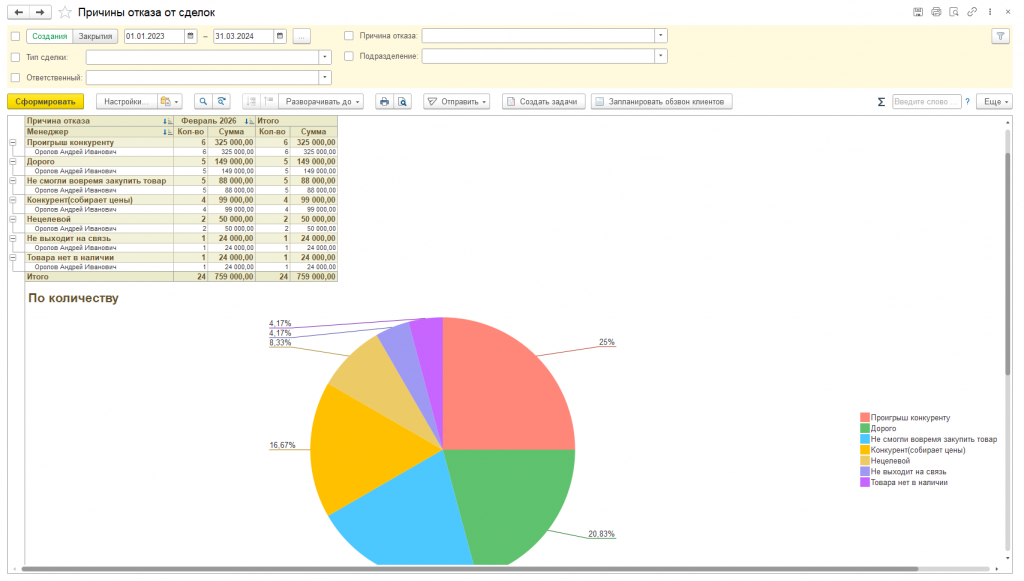The width and height of the screenshot is (1024, 581).
Task: Open calendar picker for start date 01.01.2023
Action: pyautogui.click(x=191, y=36)
